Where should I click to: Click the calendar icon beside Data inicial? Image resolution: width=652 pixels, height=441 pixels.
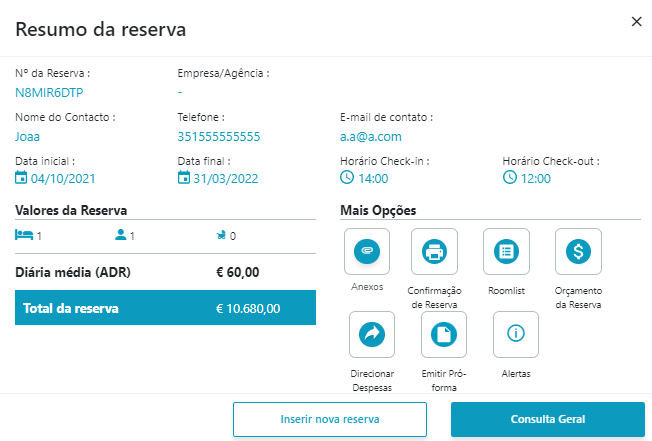[x=22, y=178]
